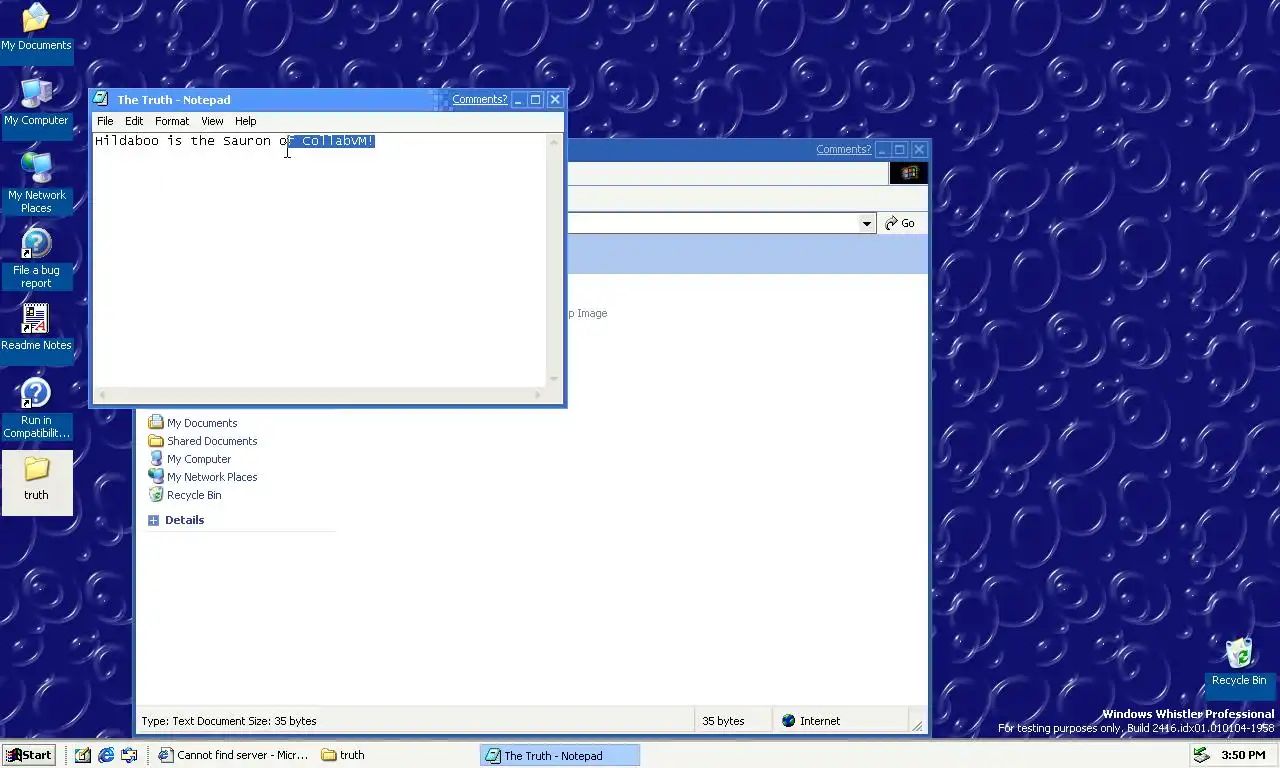Image resolution: width=1280 pixels, height=768 pixels.
Task: Maximize the Notepad window
Action: (x=536, y=99)
